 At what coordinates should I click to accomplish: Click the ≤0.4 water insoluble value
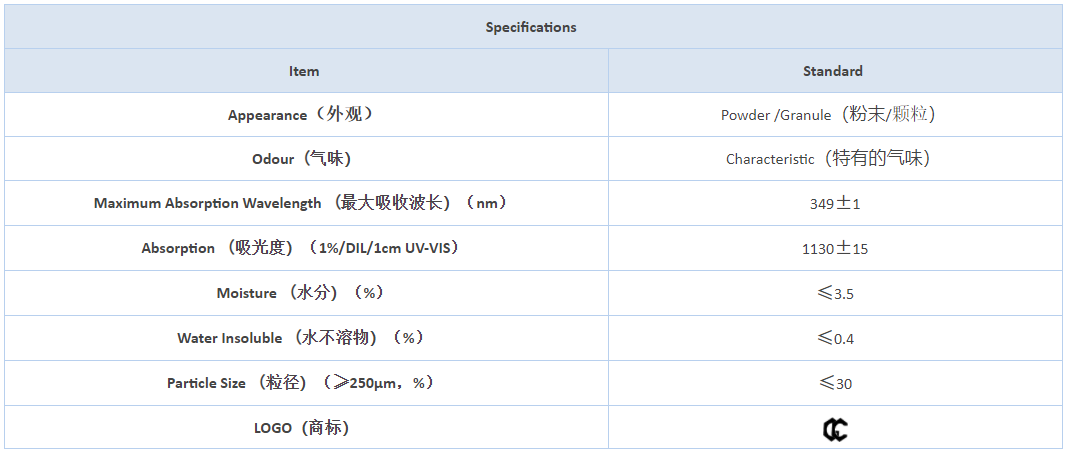click(835, 339)
